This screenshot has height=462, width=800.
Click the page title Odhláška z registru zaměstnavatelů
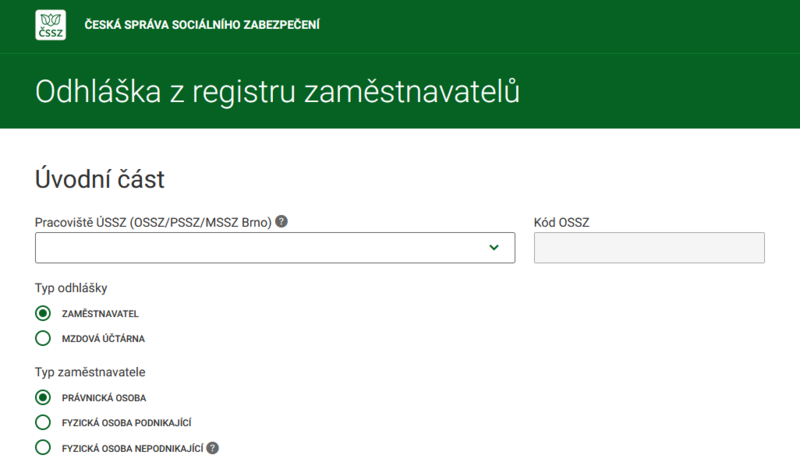[x=277, y=92]
